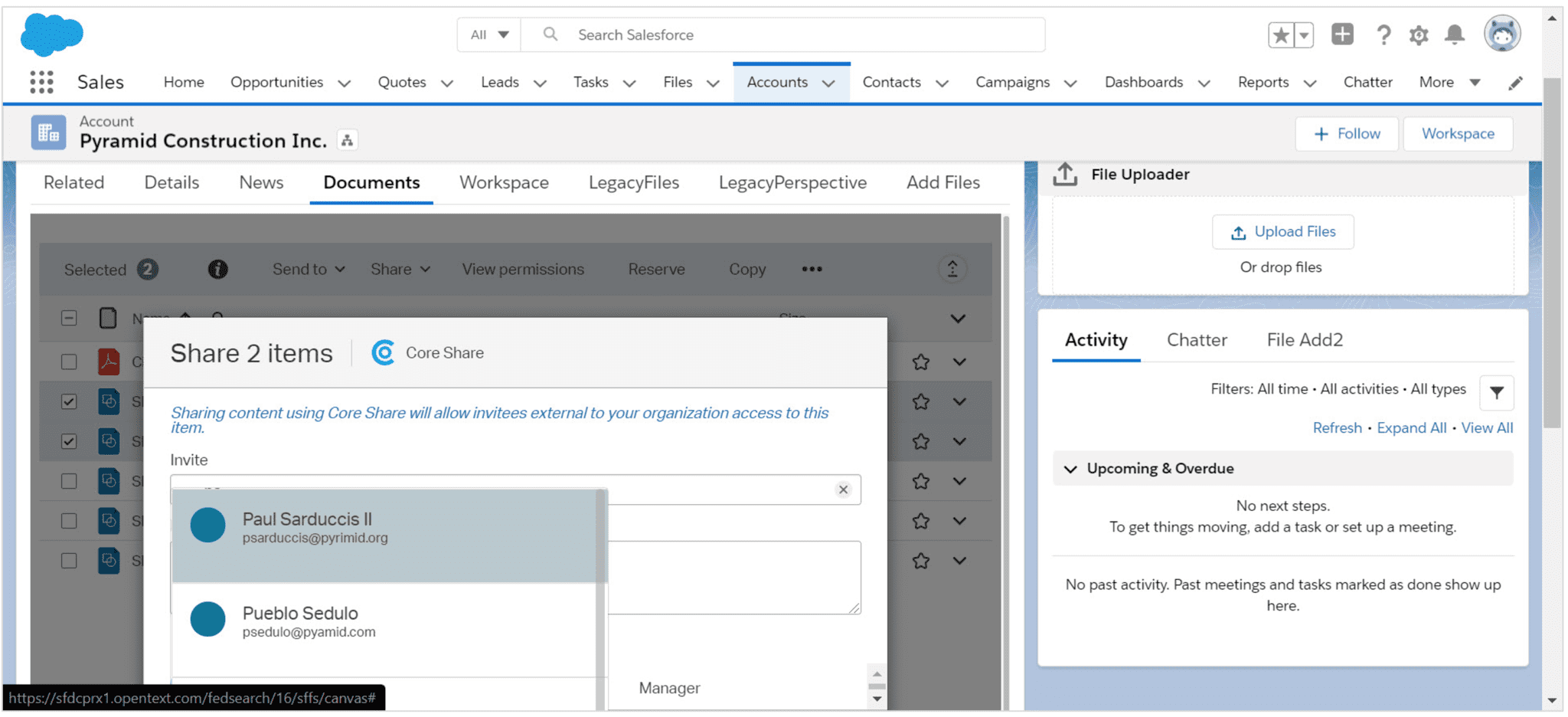Open the Send to dropdown
Viewport: 1568px width, 717px height.
(x=307, y=269)
